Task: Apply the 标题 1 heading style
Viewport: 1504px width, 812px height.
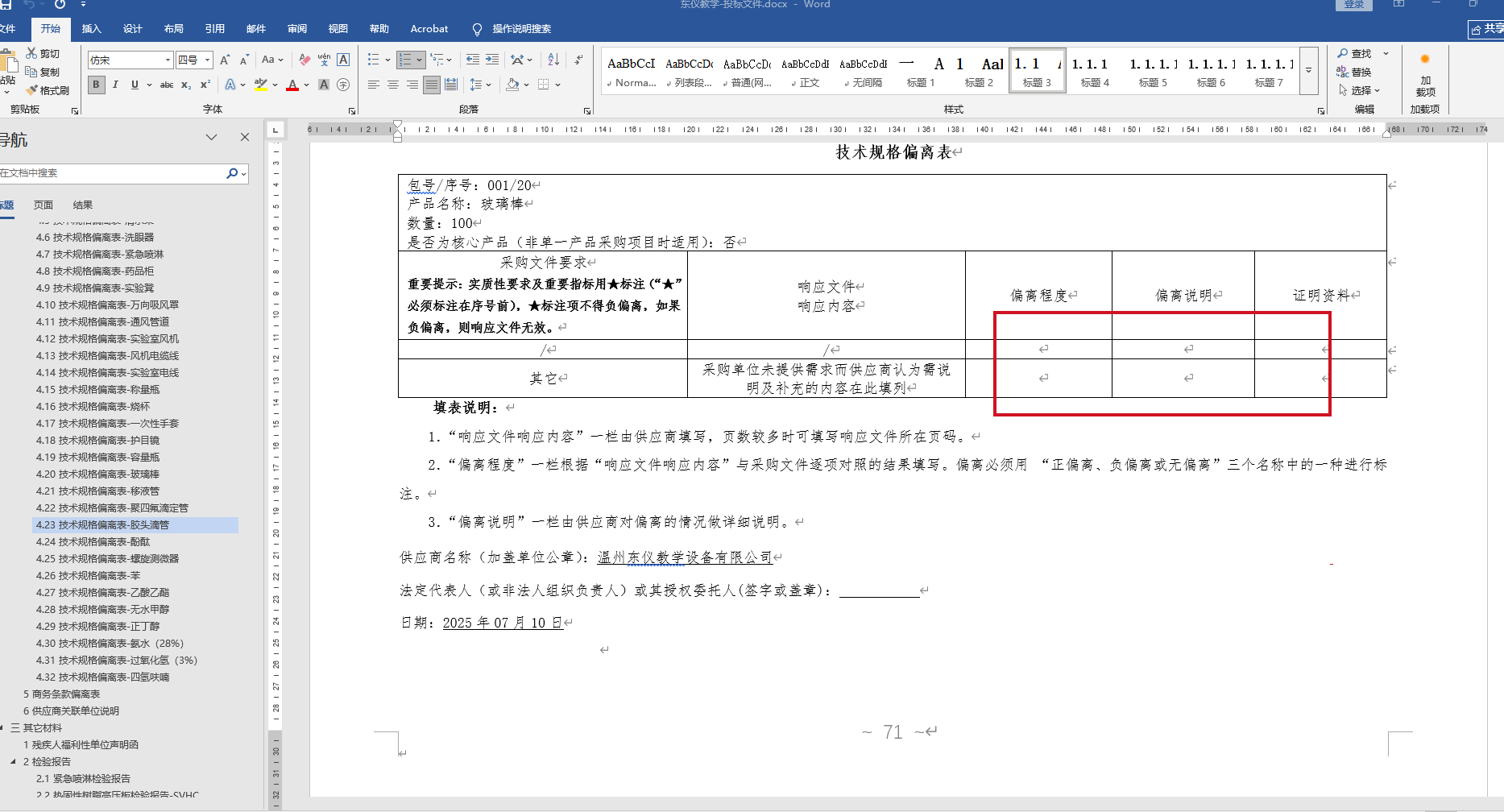Action: (921, 71)
